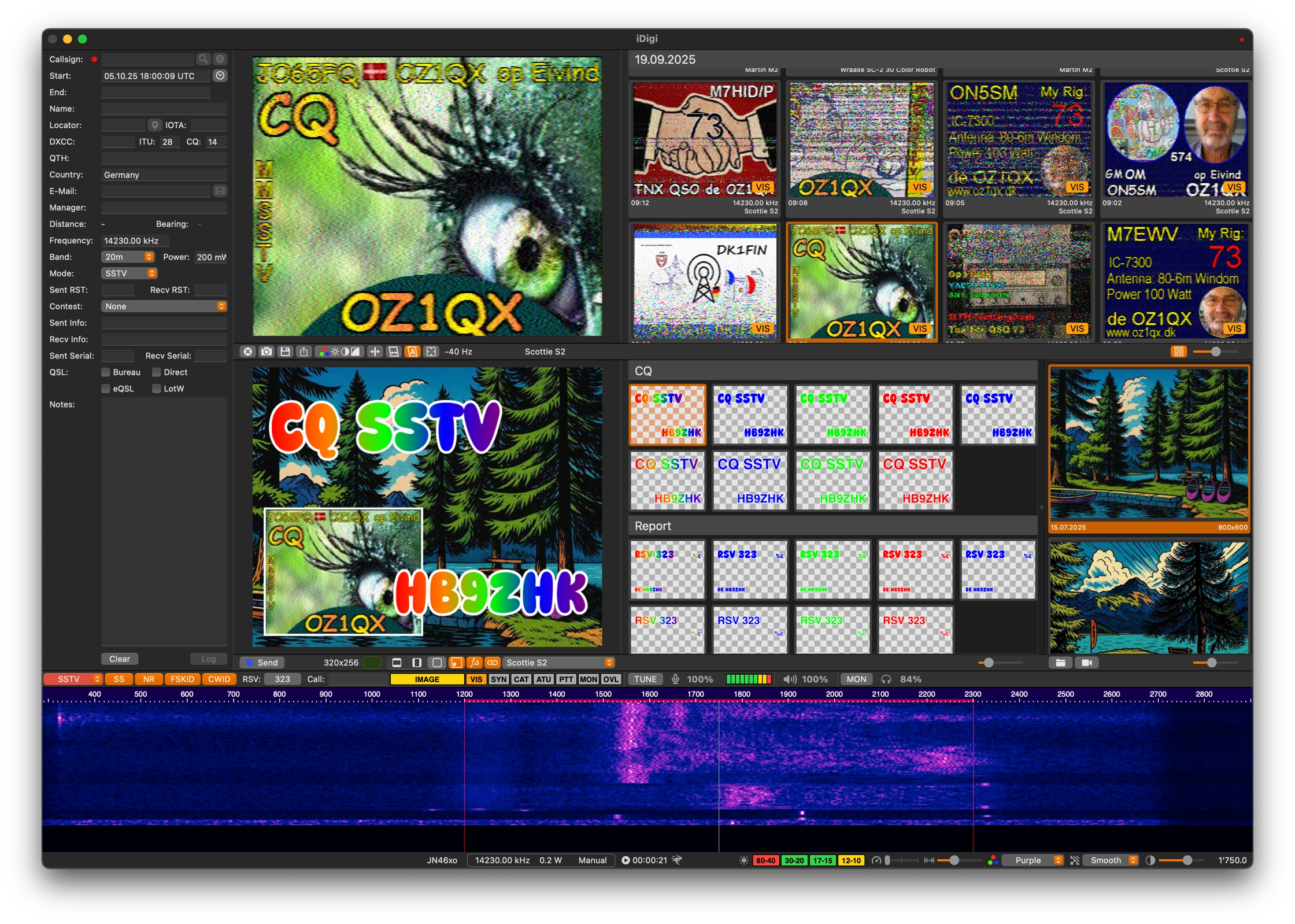1295x924 pixels.
Task: Check the Direct QSL checkbox
Action: coord(156,372)
